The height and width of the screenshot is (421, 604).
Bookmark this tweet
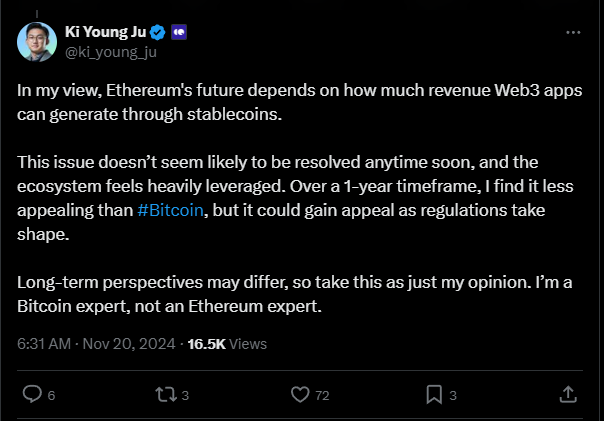[x=434, y=395]
